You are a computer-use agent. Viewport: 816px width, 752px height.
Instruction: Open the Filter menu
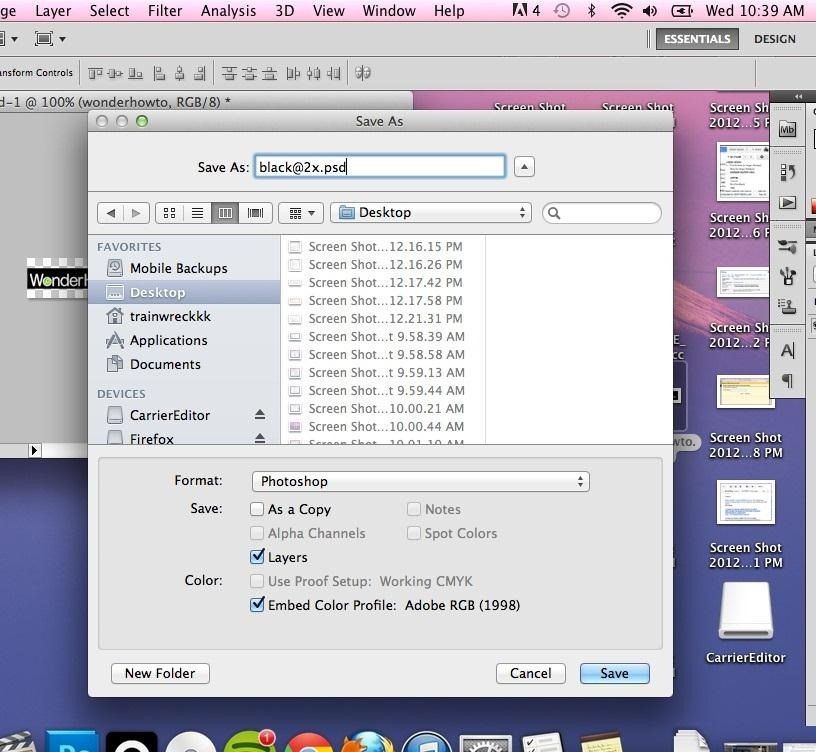165,11
